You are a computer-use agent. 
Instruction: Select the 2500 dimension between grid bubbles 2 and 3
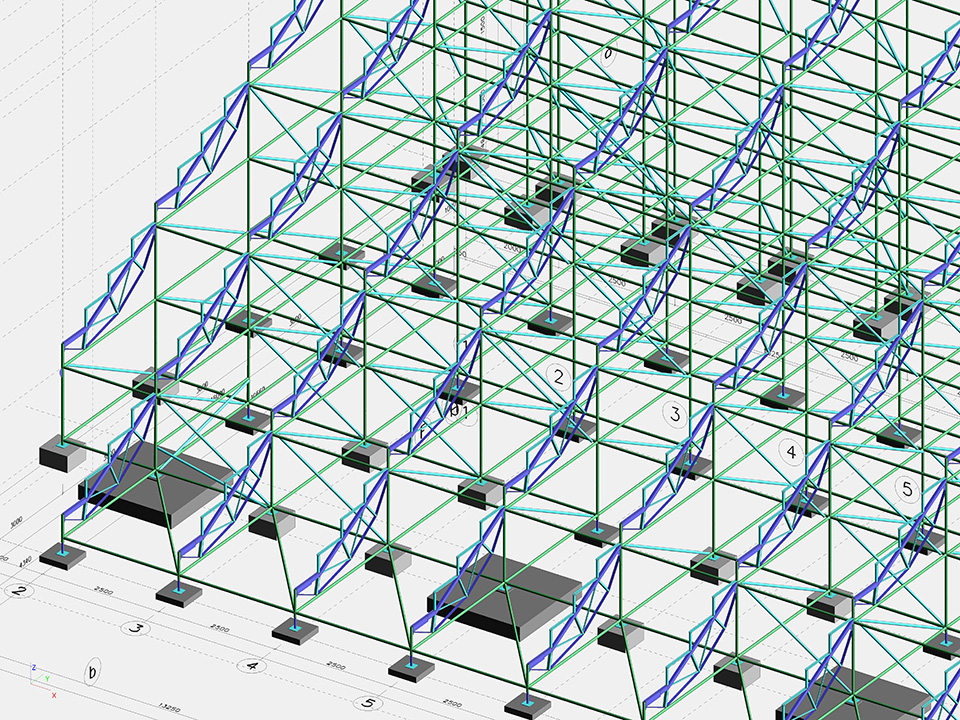tap(103, 593)
